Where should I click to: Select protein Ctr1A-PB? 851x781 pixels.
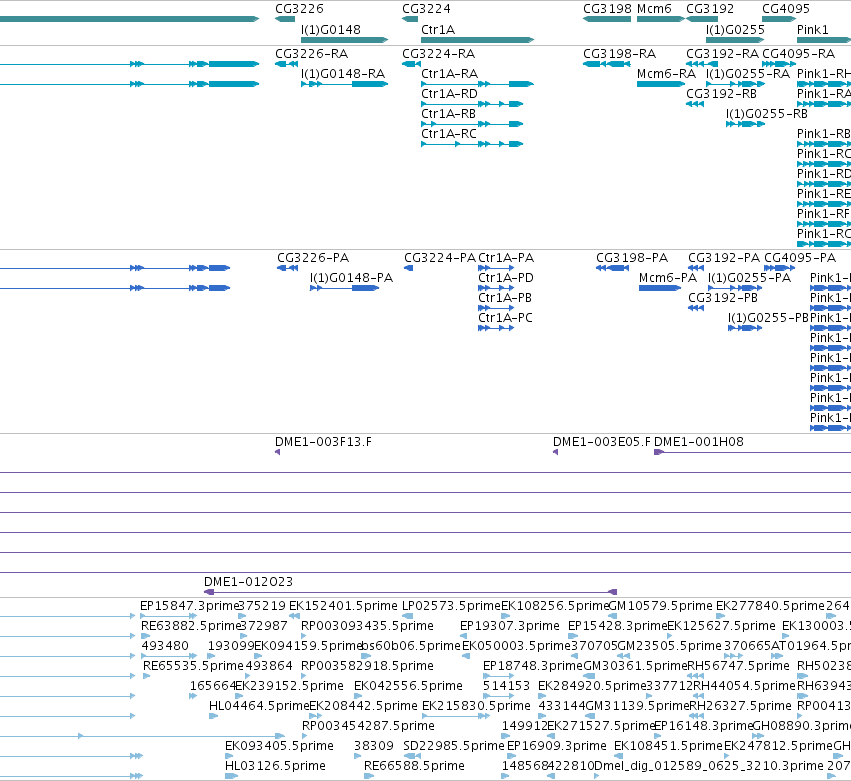496,308
